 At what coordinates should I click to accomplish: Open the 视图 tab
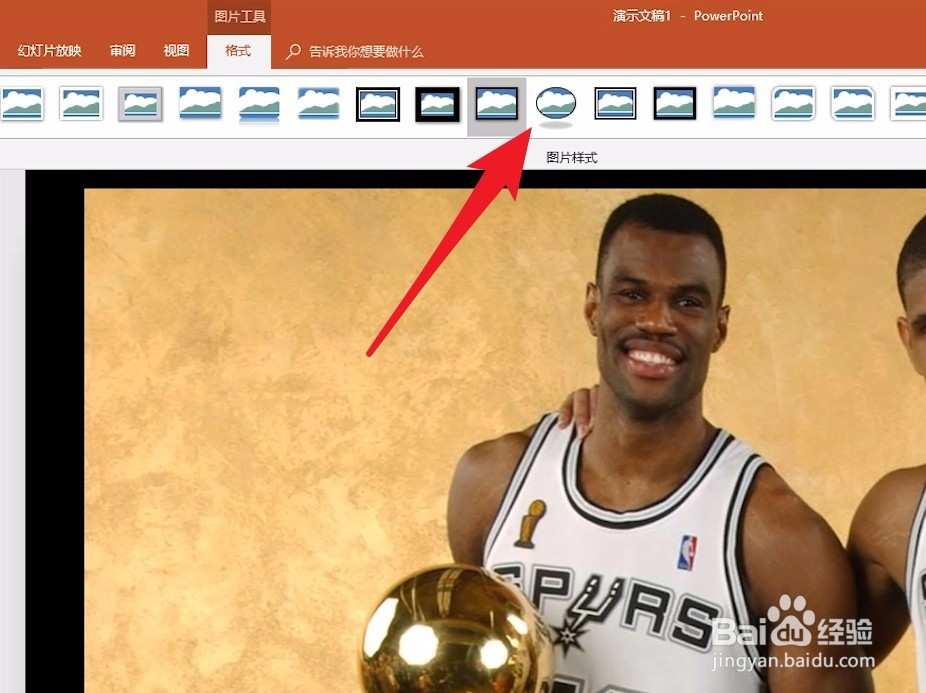tap(177, 51)
